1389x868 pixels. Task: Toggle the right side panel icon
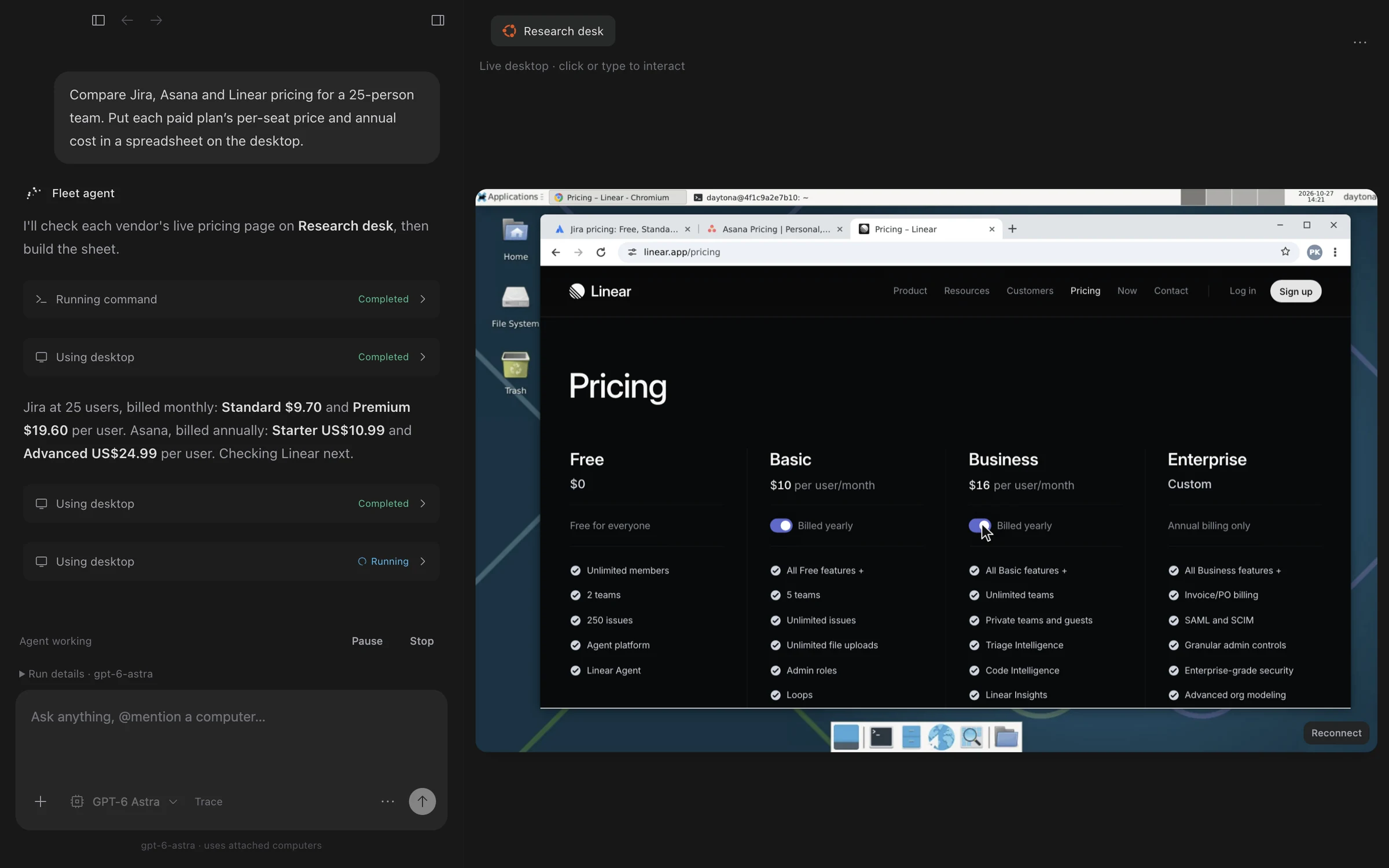(438, 20)
